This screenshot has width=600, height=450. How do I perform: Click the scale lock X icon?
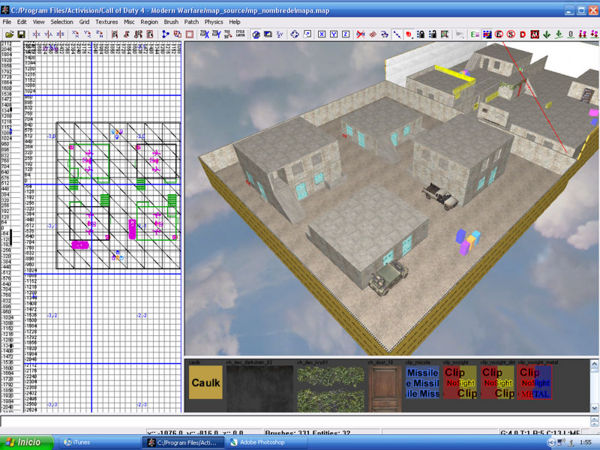pos(204,34)
